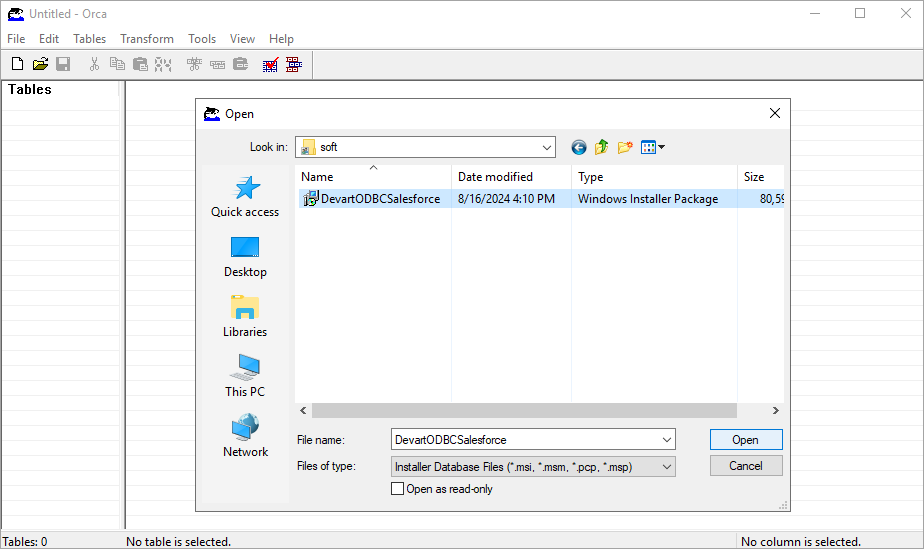Image resolution: width=924 pixels, height=549 pixels.
Task: Click the file list horizontal scrollbar thumb
Action: click(x=524, y=411)
